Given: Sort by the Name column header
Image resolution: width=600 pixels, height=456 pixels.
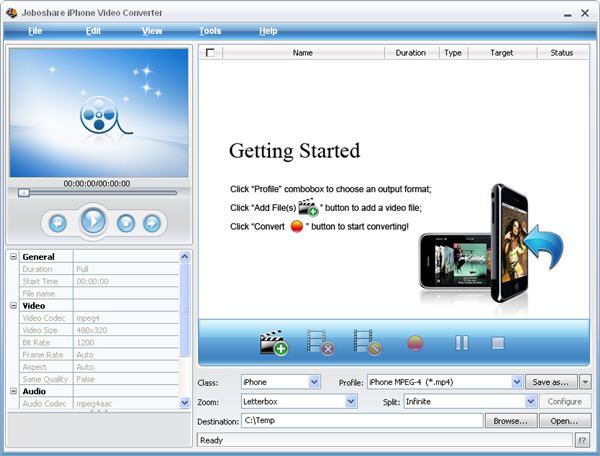Looking at the screenshot, I should [x=303, y=53].
